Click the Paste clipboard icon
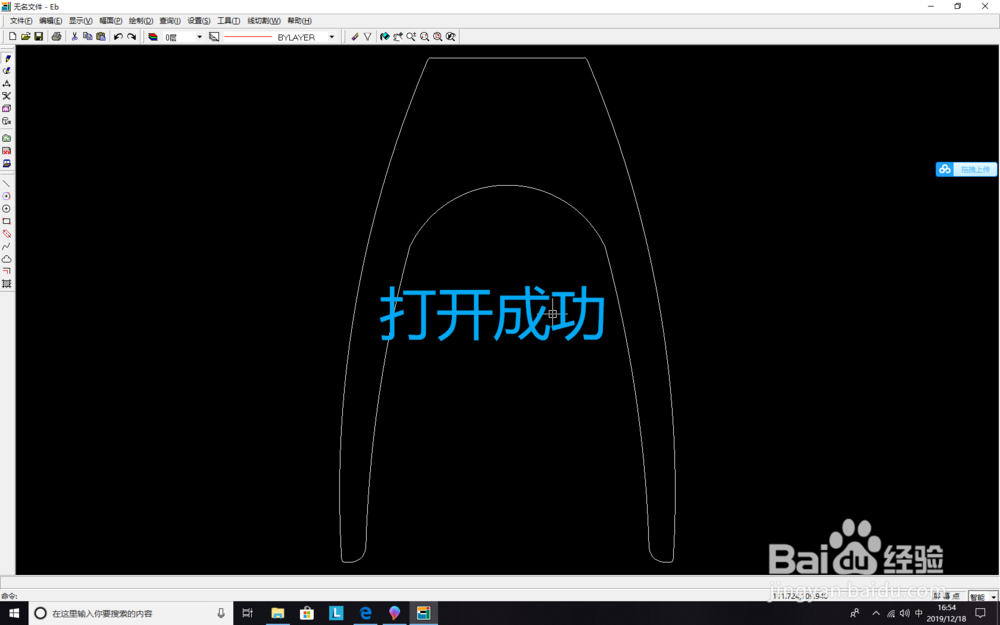 101,37
